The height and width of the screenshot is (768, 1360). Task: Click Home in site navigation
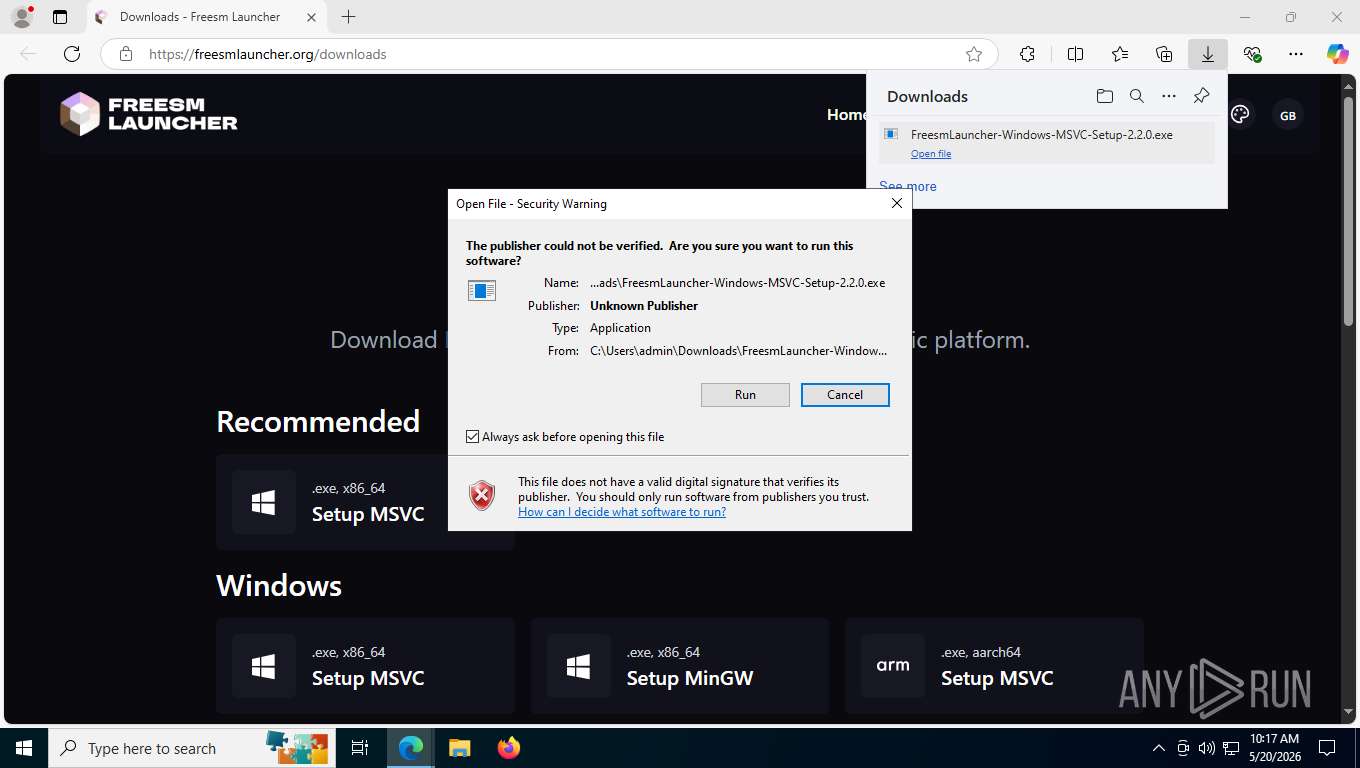(846, 115)
